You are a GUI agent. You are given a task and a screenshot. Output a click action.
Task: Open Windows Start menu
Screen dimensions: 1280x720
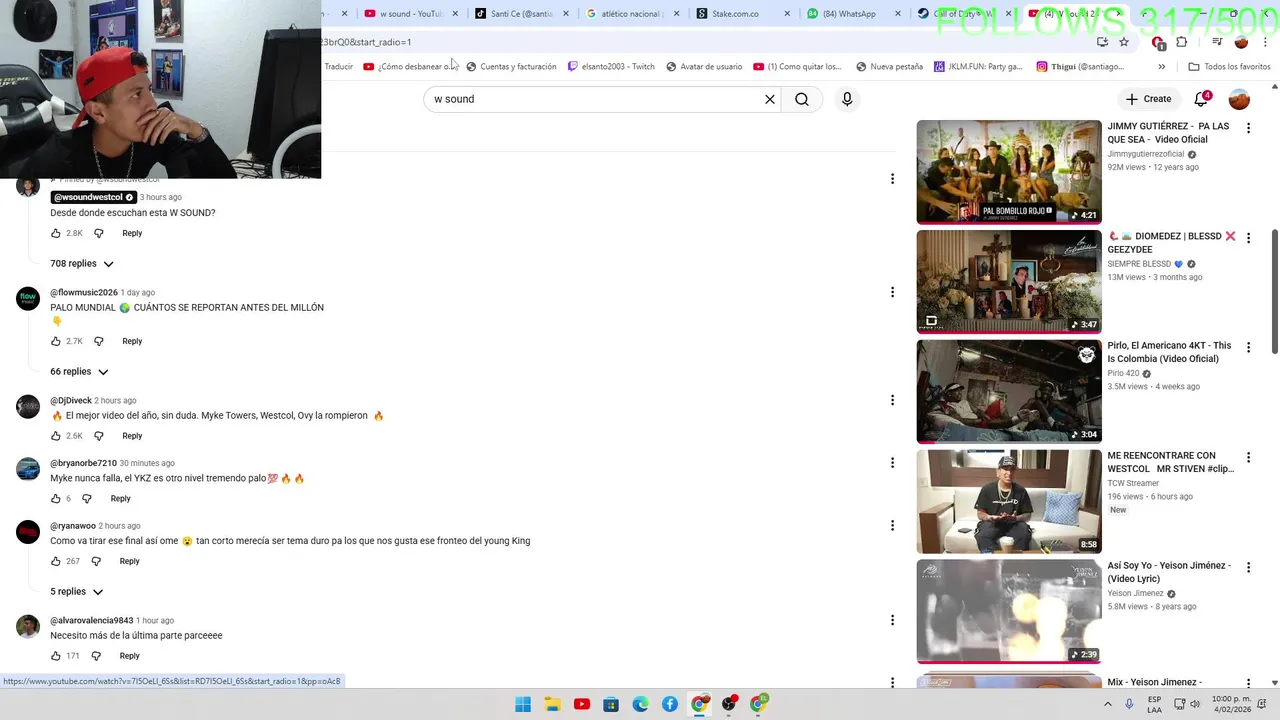pos(523,704)
